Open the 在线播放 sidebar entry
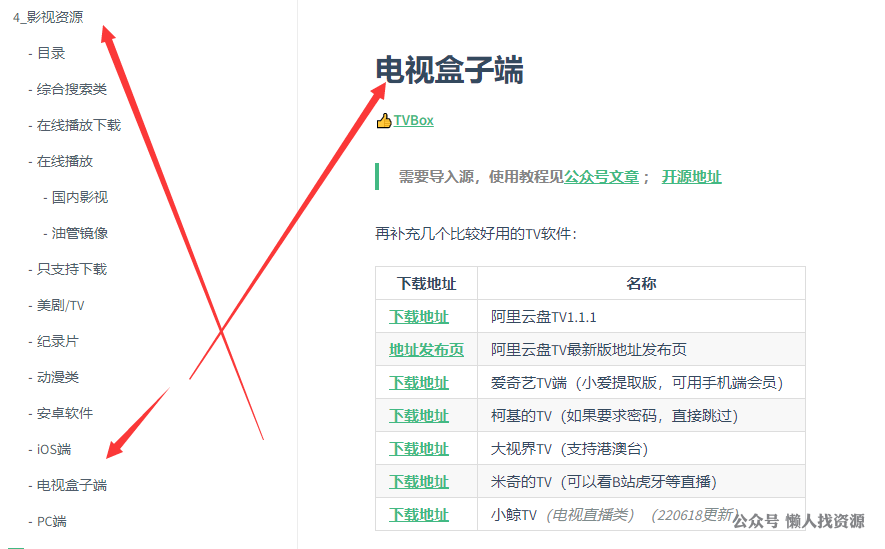The height and width of the screenshot is (549, 885). click(x=65, y=161)
